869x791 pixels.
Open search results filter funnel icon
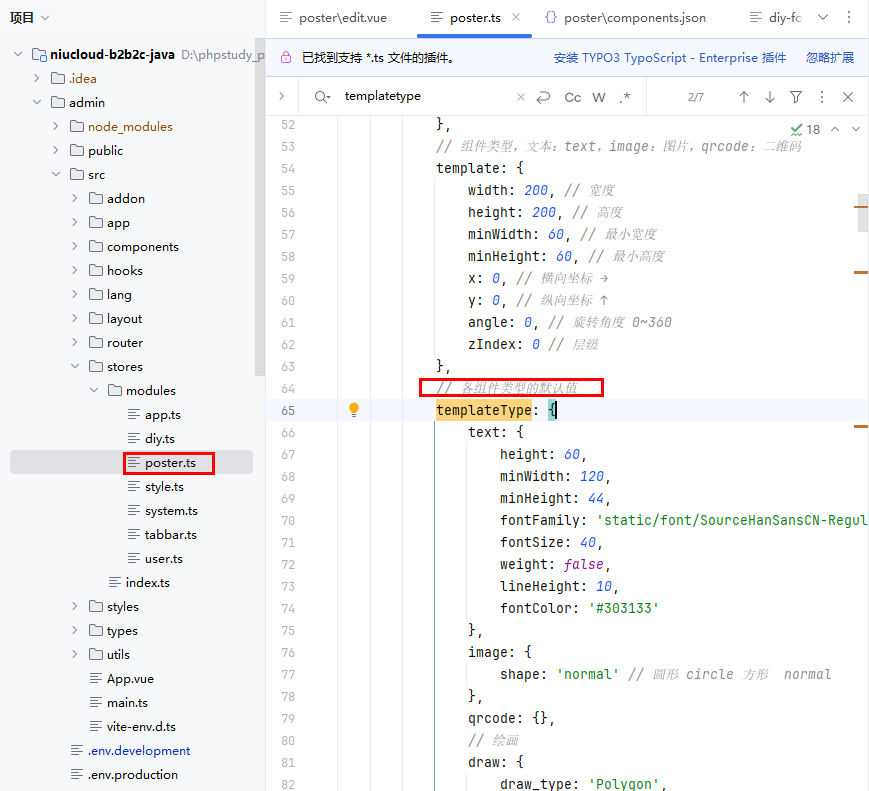(x=796, y=97)
